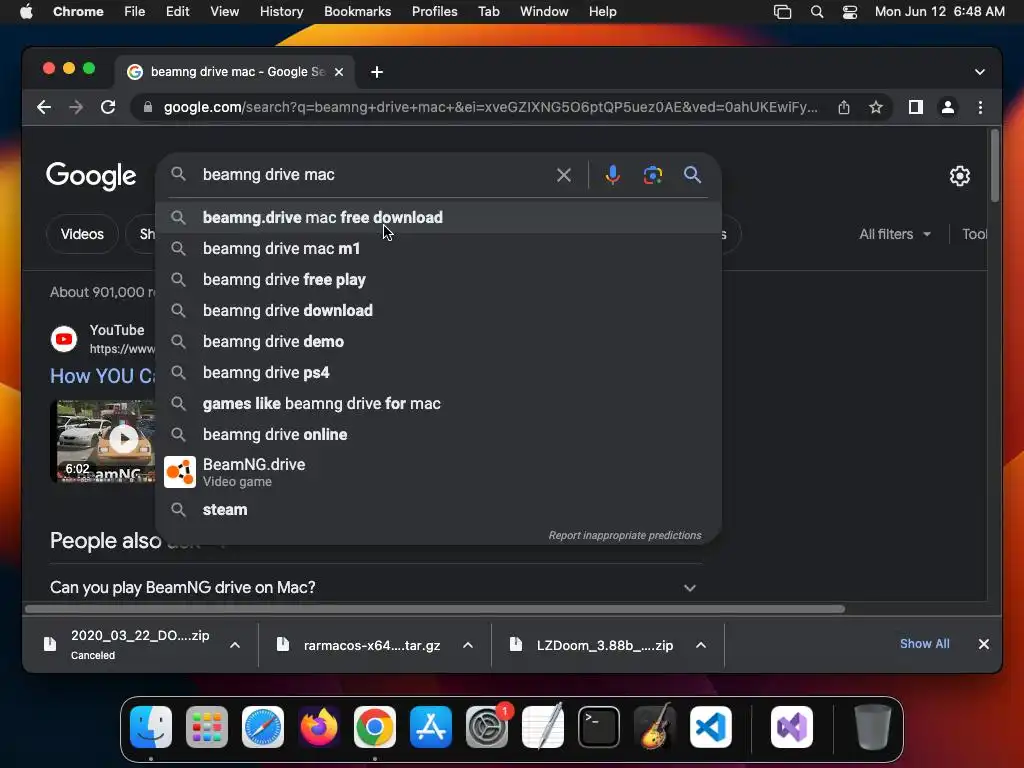Open System Settings from the Dock
This screenshot has width=1024, height=768.
pyautogui.click(x=487, y=727)
